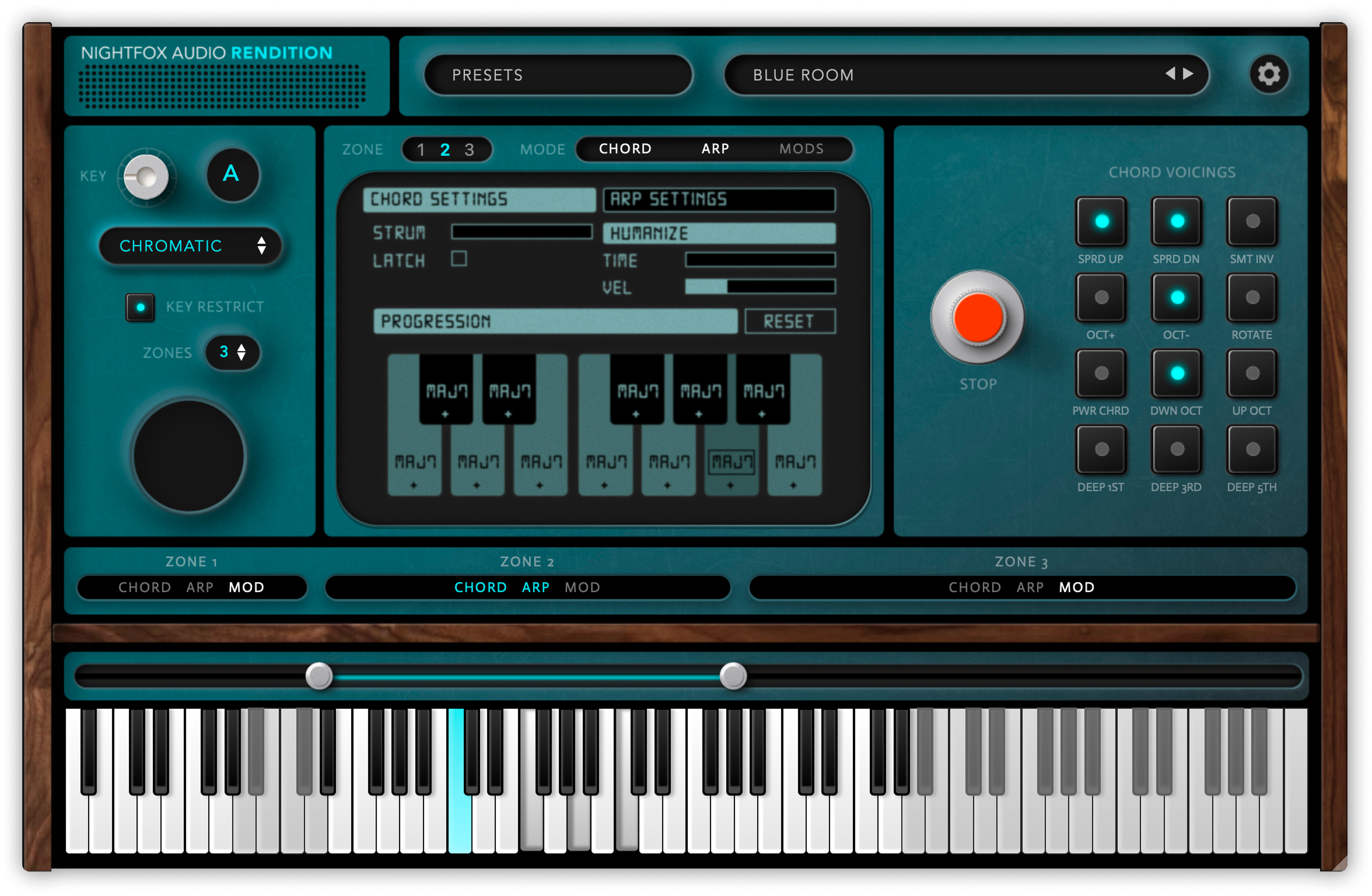
Task: Click the ARP SETTINGS header
Action: coord(719,199)
